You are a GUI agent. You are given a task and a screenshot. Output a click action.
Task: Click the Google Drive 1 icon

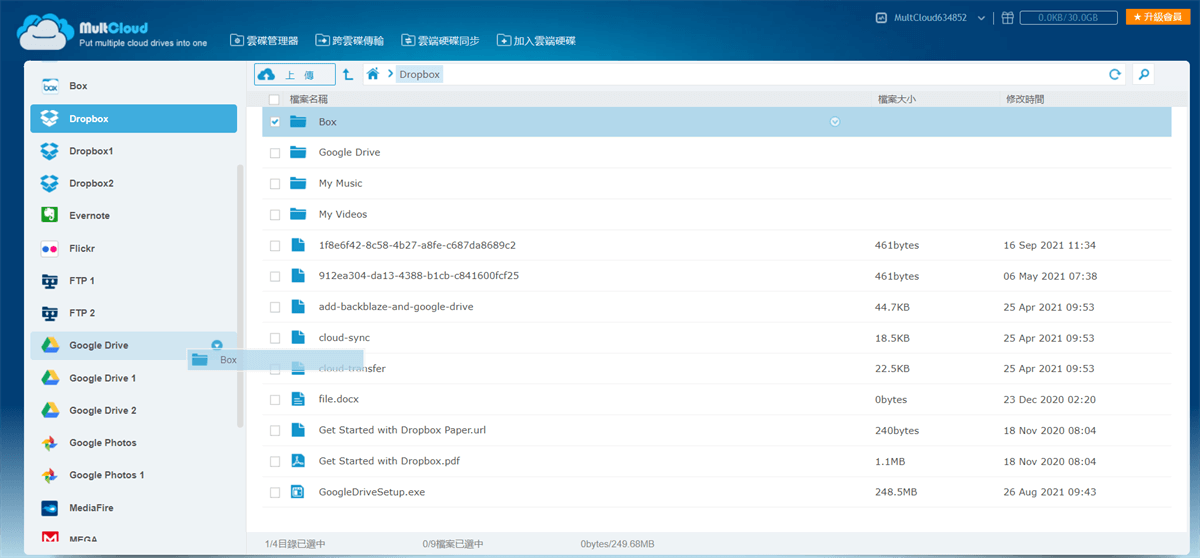click(49, 378)
